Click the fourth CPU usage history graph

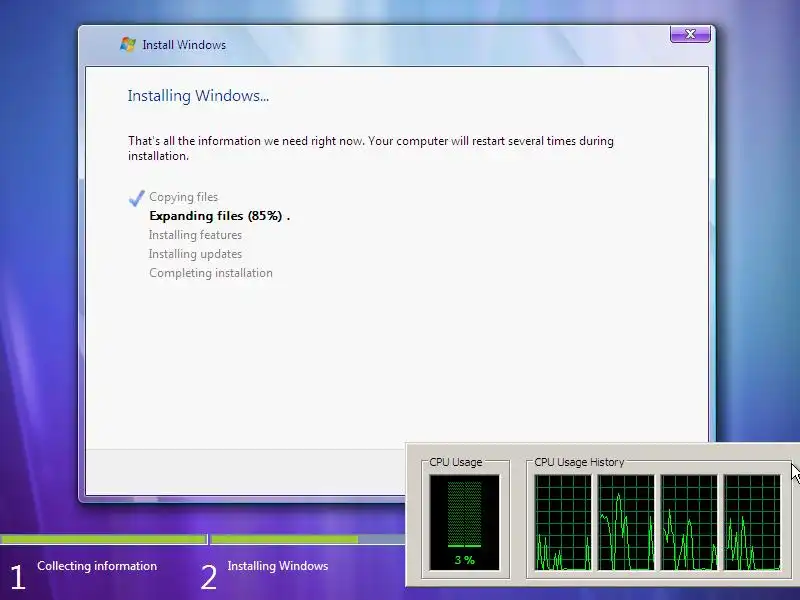click(x=752, y=522)
